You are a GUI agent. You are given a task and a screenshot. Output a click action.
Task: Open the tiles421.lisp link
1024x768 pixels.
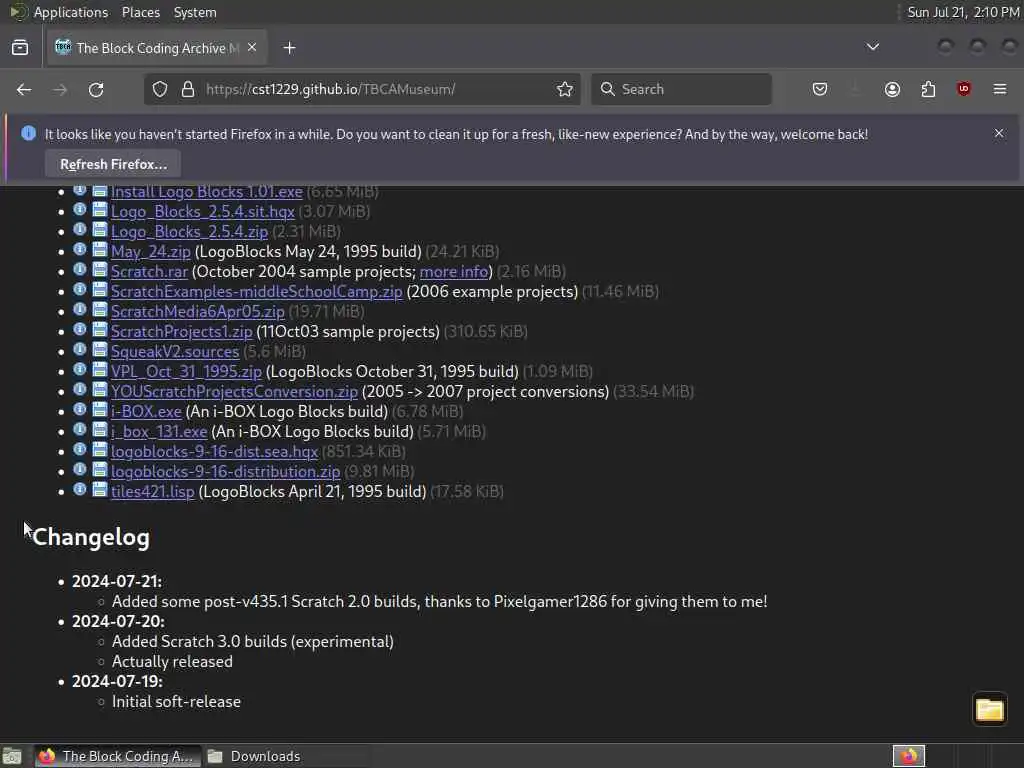click(153, 492)
